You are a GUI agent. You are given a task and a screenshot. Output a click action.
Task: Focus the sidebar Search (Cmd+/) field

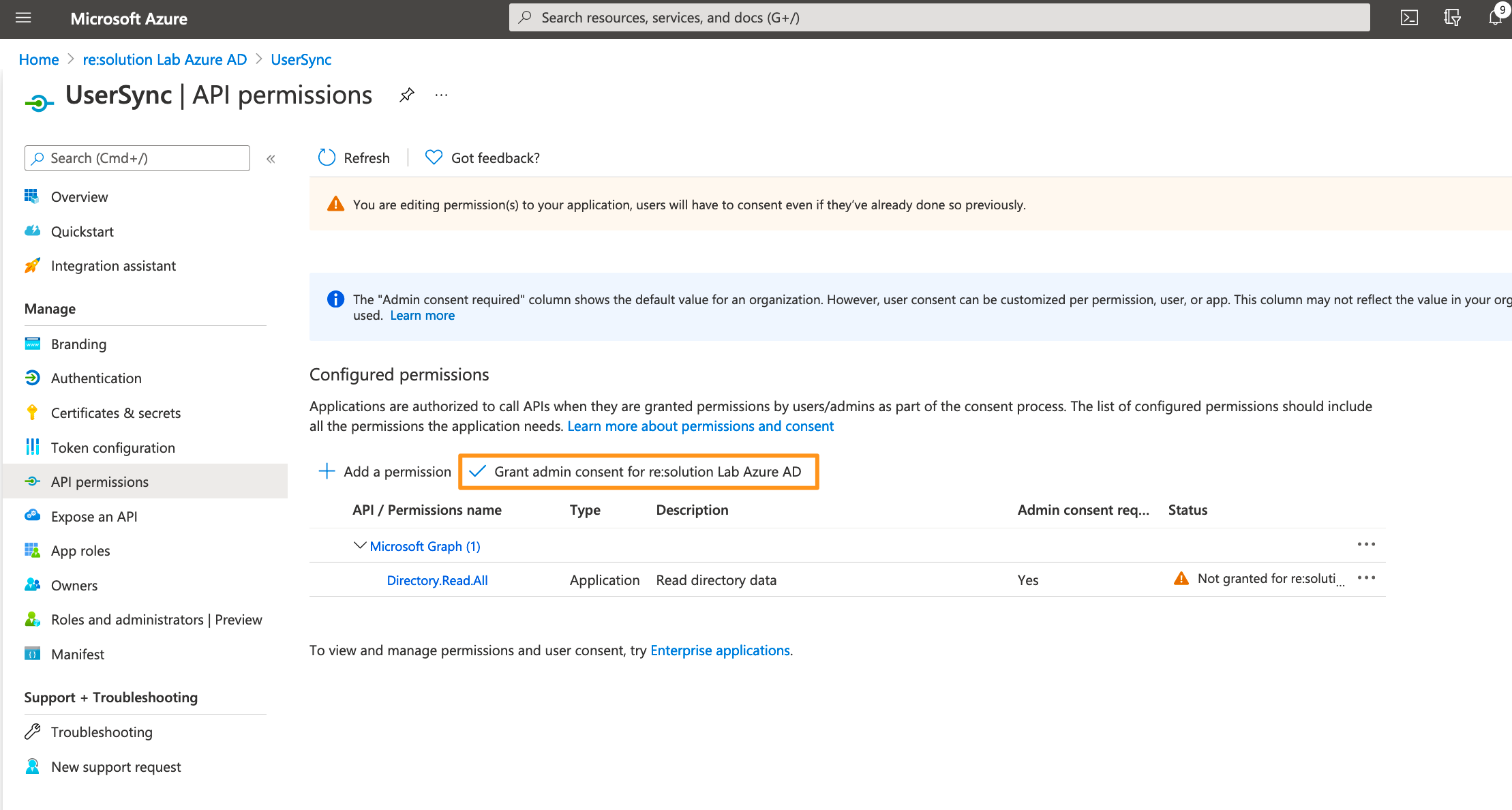click(137, 158)
